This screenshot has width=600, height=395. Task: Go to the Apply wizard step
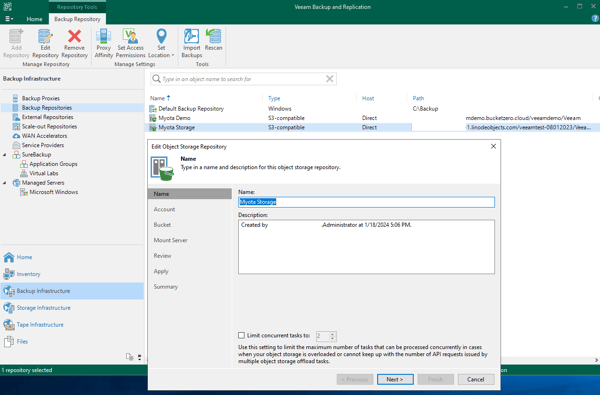click(161, 271)
